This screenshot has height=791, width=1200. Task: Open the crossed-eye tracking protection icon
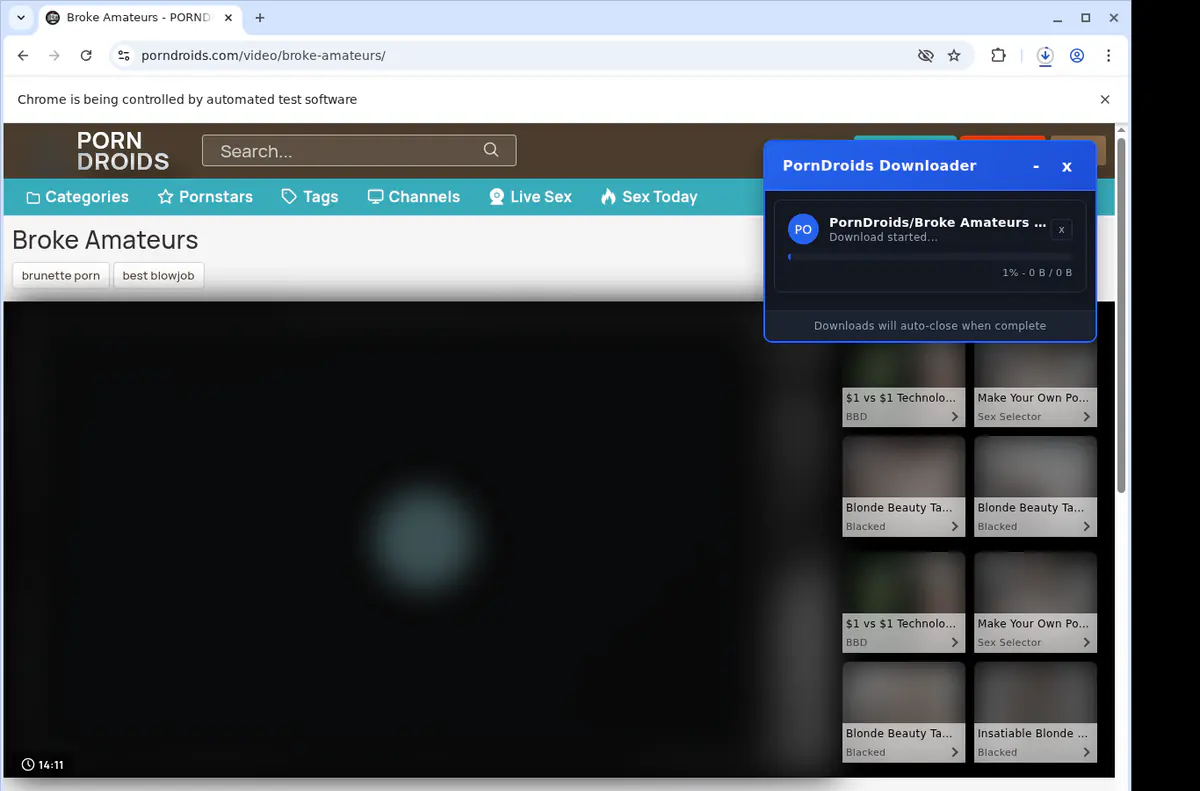[x=926, y=56]
